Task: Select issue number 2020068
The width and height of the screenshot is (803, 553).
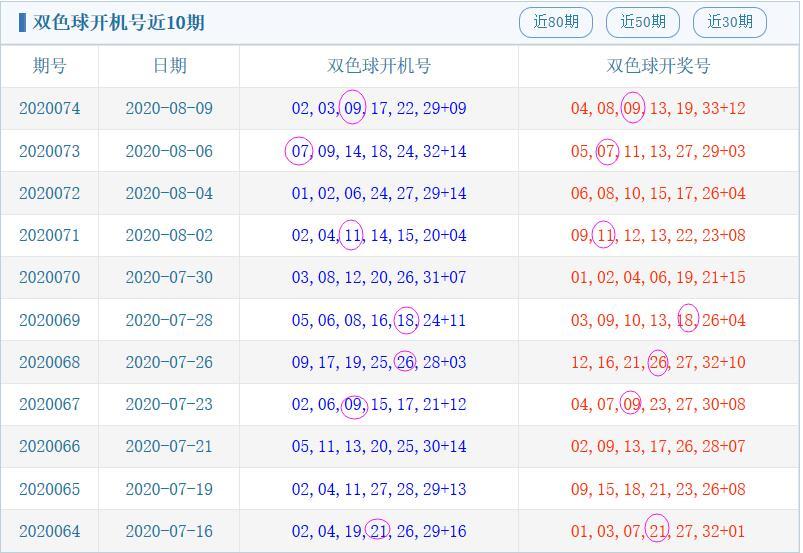Action: coord(50,362)
